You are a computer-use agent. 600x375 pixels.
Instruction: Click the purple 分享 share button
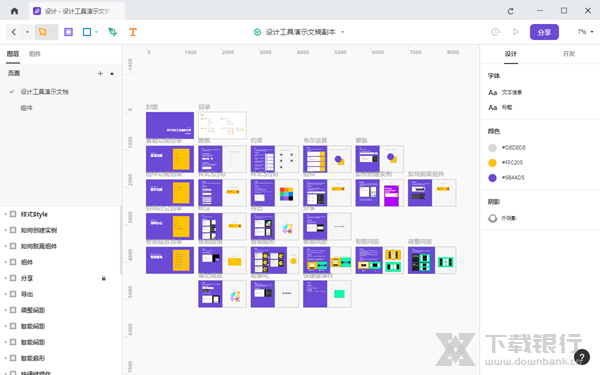coord(544,32)
